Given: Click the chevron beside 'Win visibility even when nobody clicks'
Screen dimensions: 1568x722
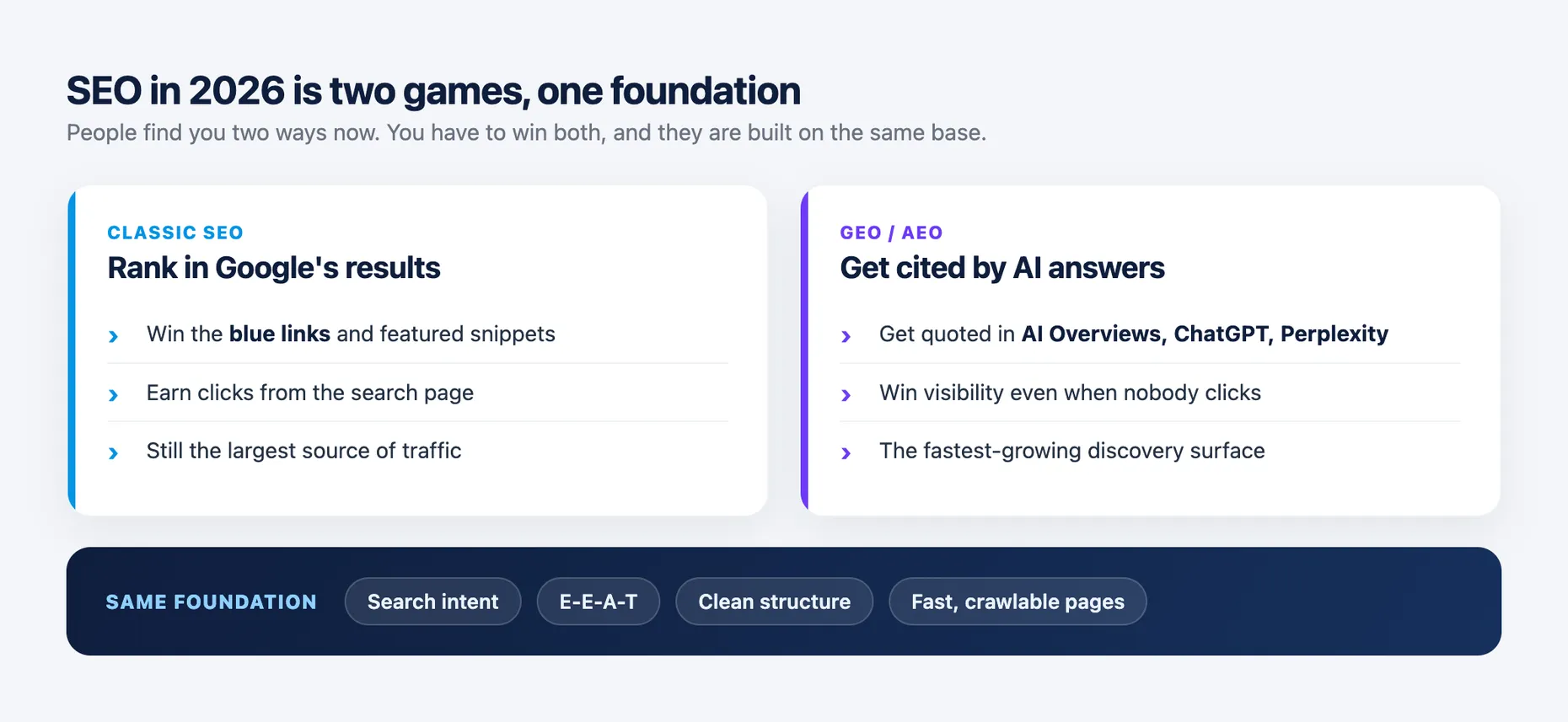Looking at the screenshot, I should (x=846, y=394).
